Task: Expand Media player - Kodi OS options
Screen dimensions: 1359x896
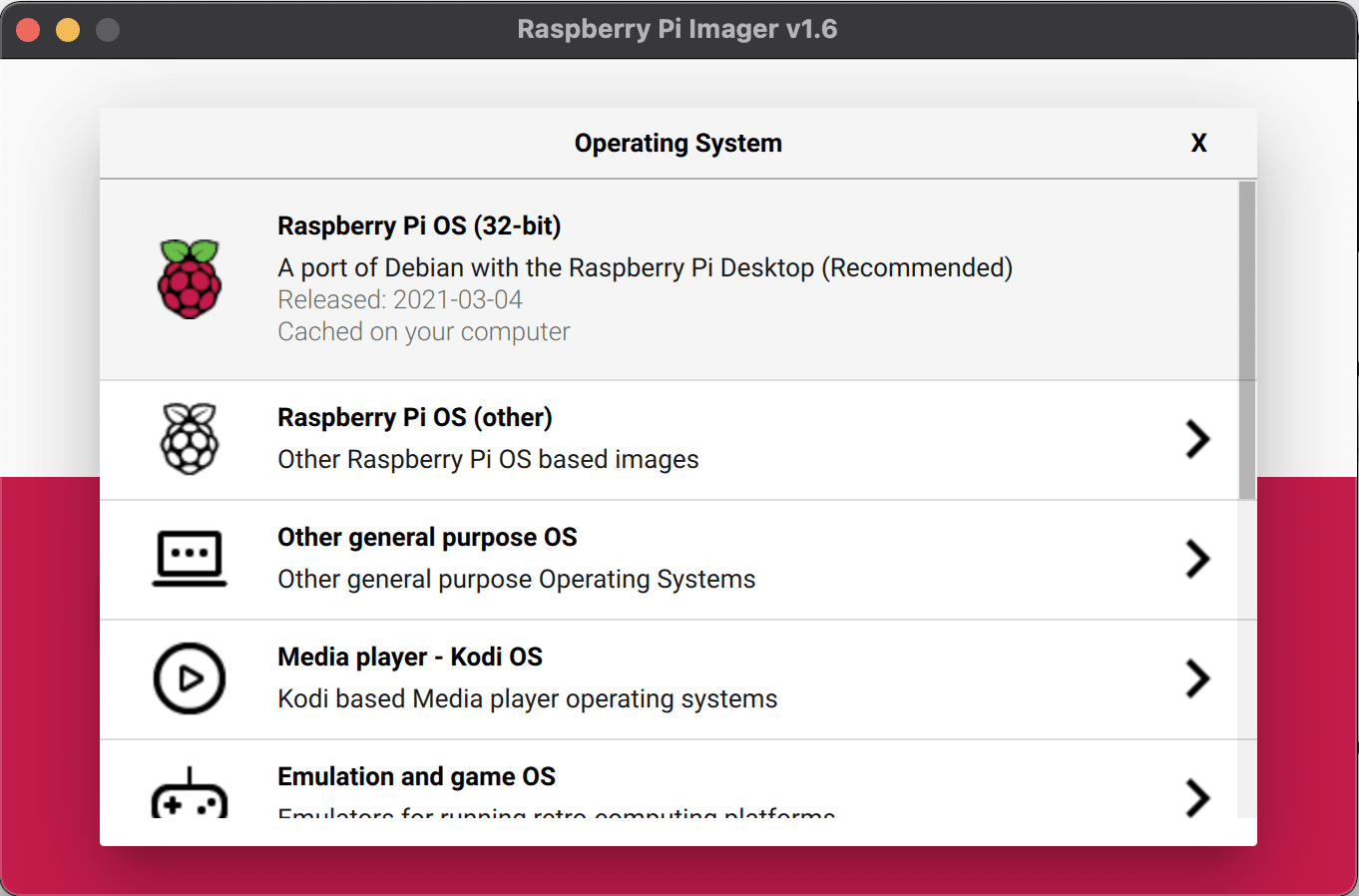Action: [x=1197, y=679]
